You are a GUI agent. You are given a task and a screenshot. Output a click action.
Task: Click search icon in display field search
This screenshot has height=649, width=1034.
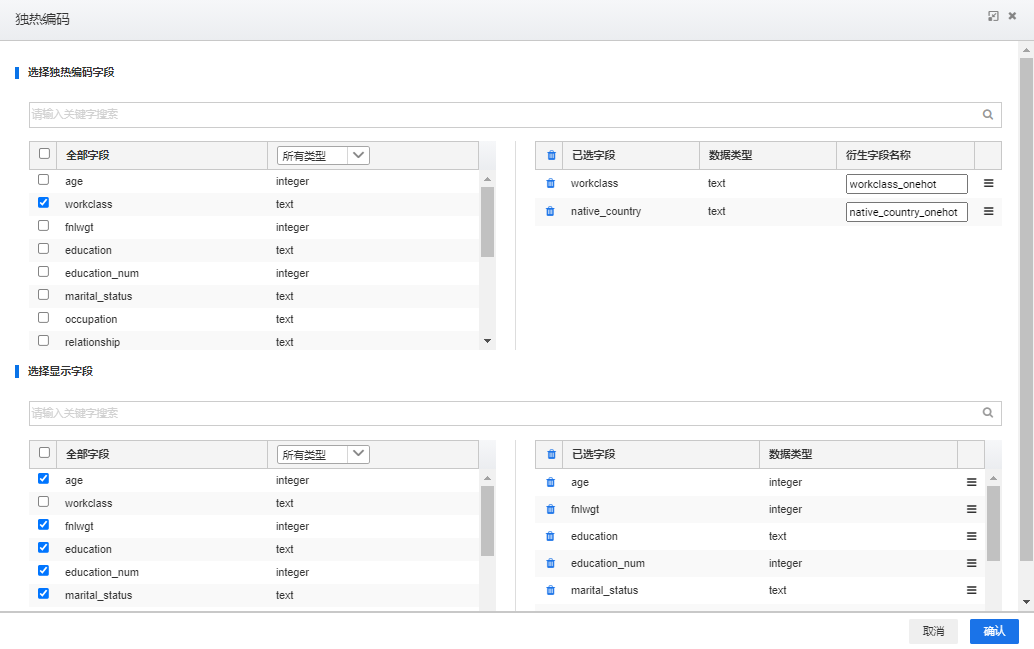[988, 413]
